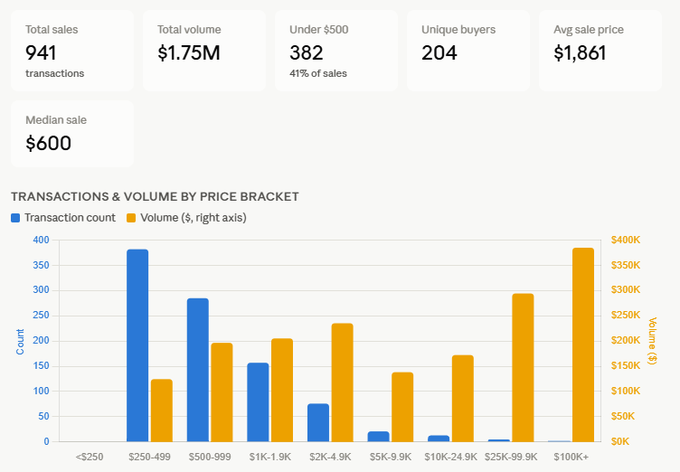Click the orange volume bar for $2K-4.9K
The height and width of the screenshot is (472, 680).
pyautogui.click(x=342, y=383)
